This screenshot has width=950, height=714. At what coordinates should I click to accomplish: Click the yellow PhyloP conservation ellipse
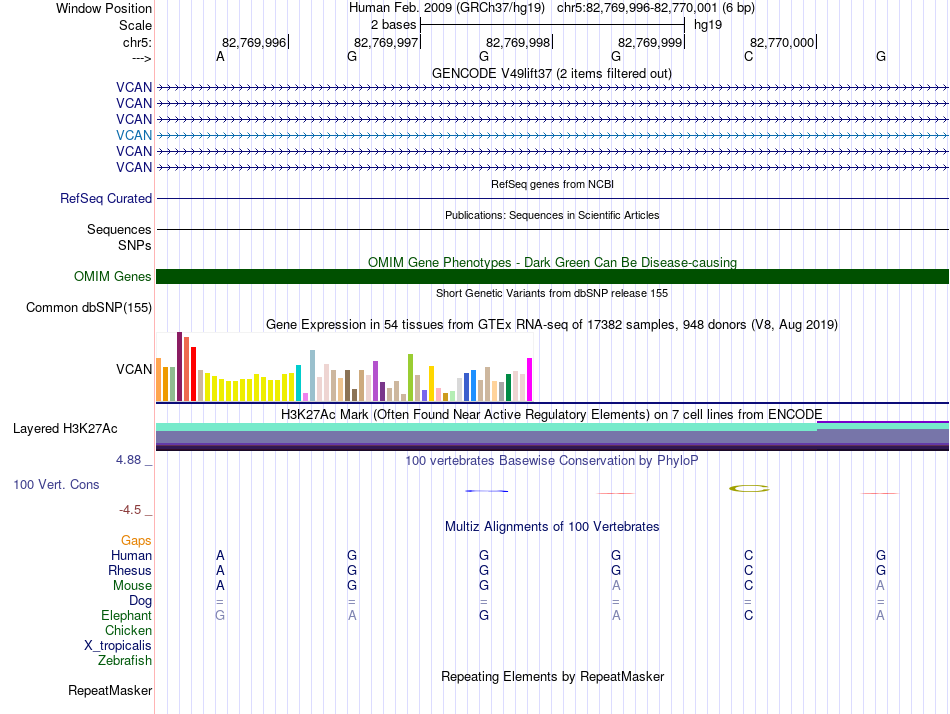(x=749, y=488)
